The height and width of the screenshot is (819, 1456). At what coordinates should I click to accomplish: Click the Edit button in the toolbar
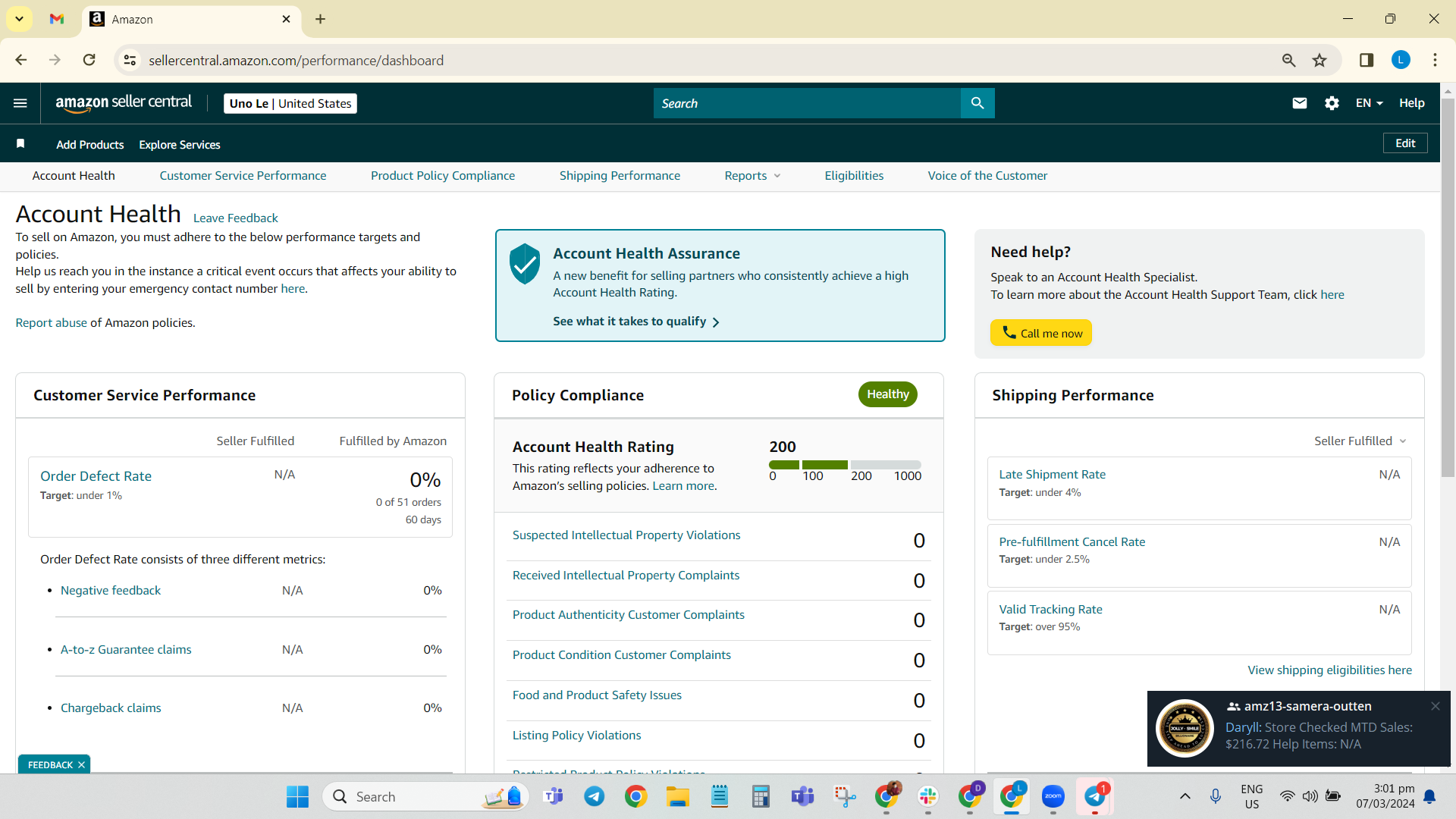[1405, 143]
